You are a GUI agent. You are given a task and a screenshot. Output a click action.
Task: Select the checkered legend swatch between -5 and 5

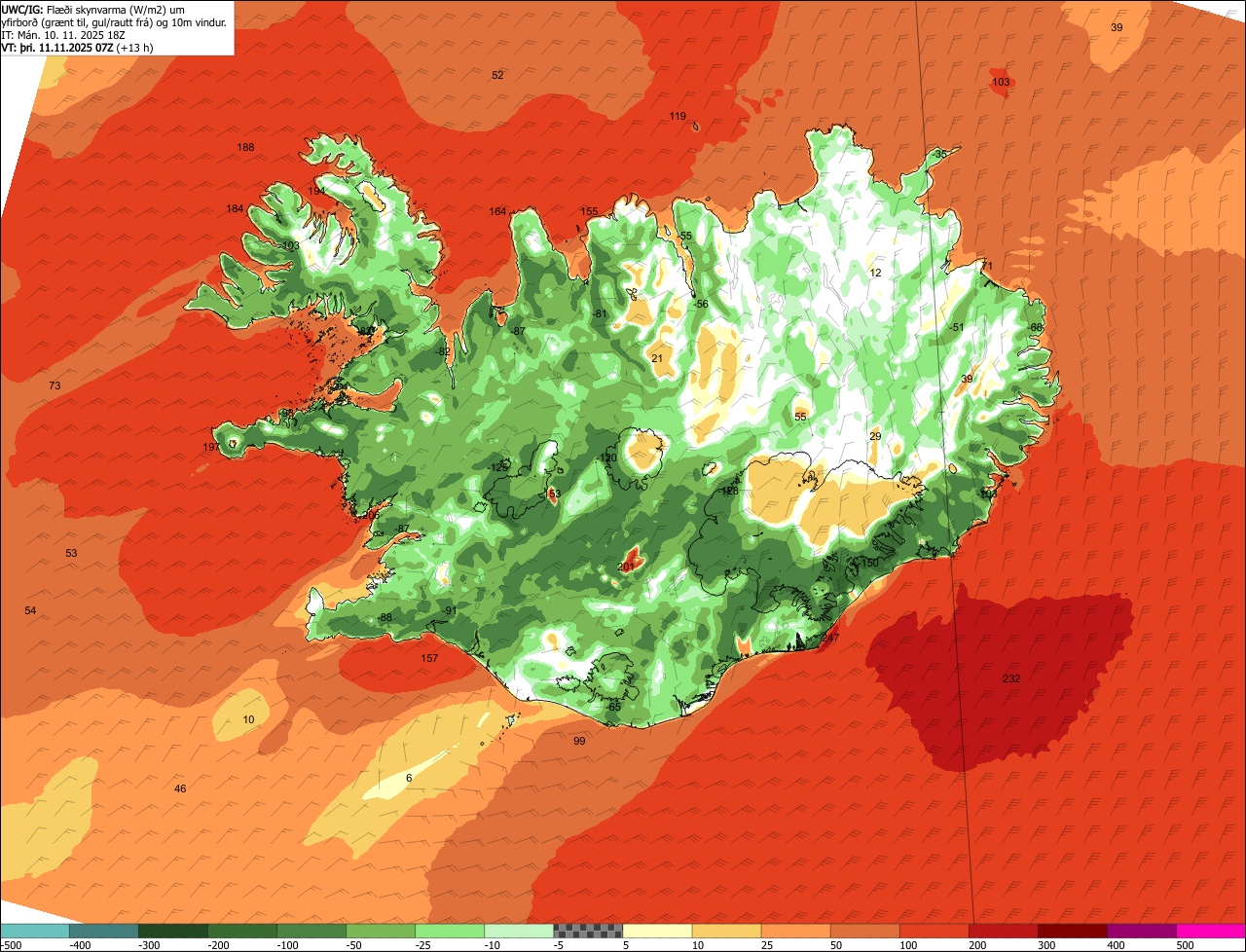pyautogui.click(x=588, y=930)
